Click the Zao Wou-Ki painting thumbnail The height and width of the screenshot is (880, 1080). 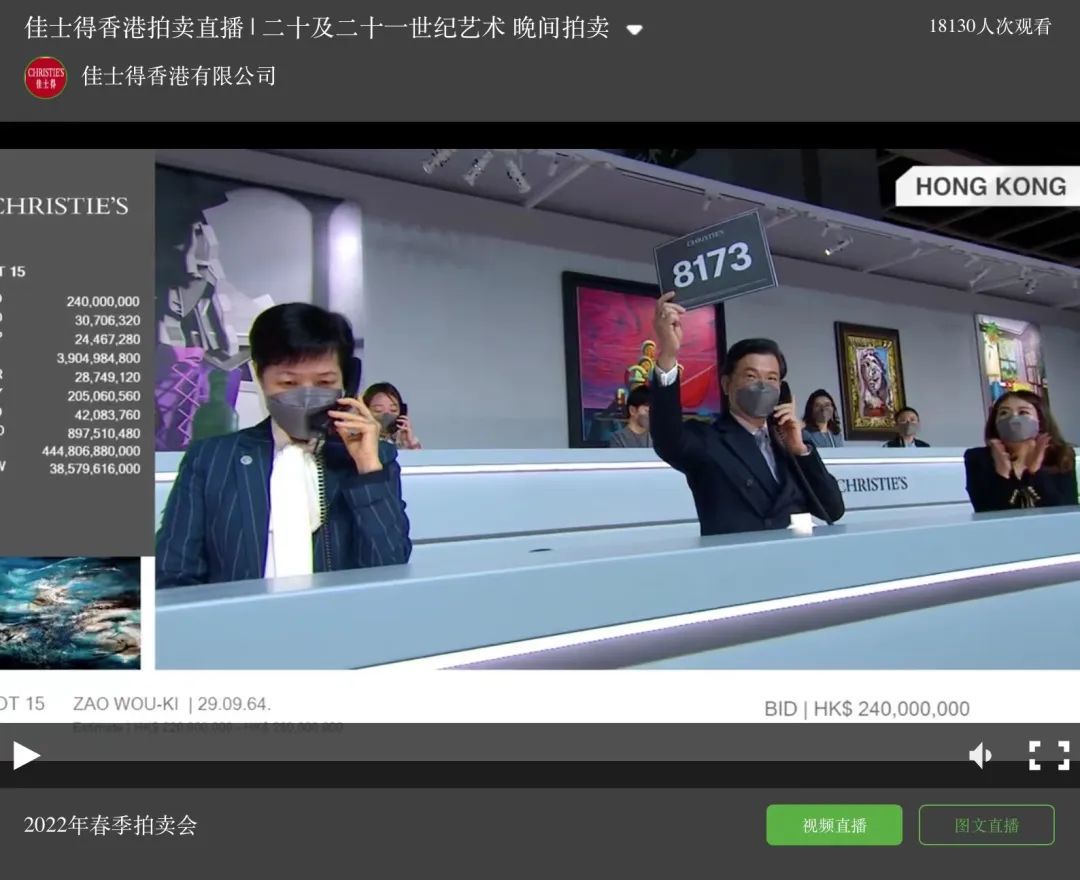(70, 613)
